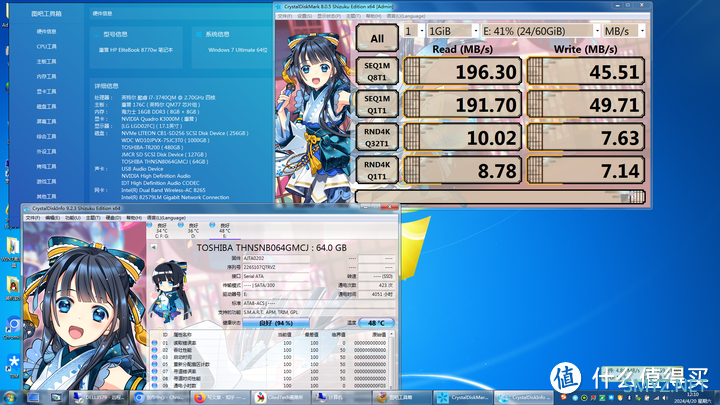Click the 7.63 random write result
720x405 pixels.
click(x=586, y=138)
